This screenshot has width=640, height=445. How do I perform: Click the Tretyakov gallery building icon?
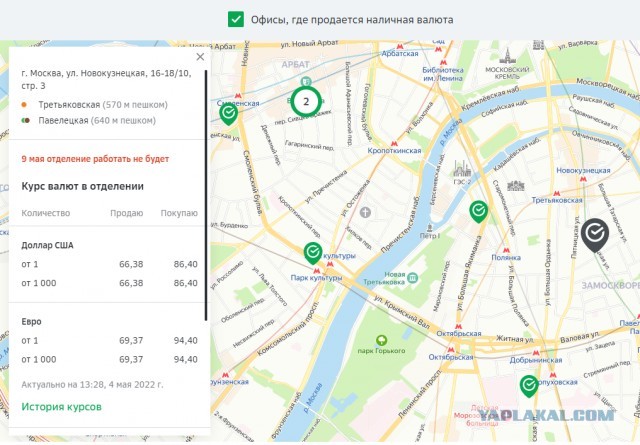pyautogui.click(x=516, y=185)
